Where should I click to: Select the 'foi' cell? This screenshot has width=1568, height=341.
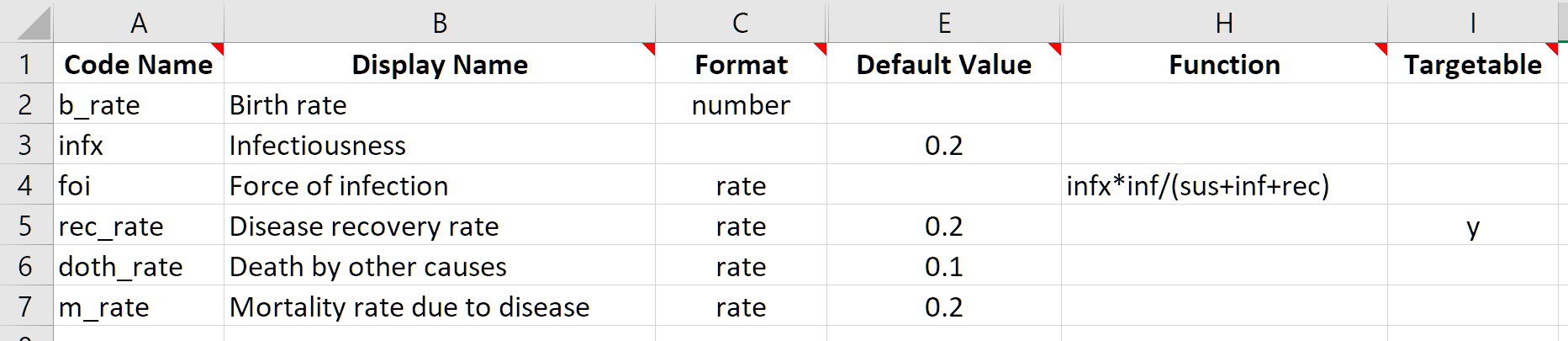[139, 184]
